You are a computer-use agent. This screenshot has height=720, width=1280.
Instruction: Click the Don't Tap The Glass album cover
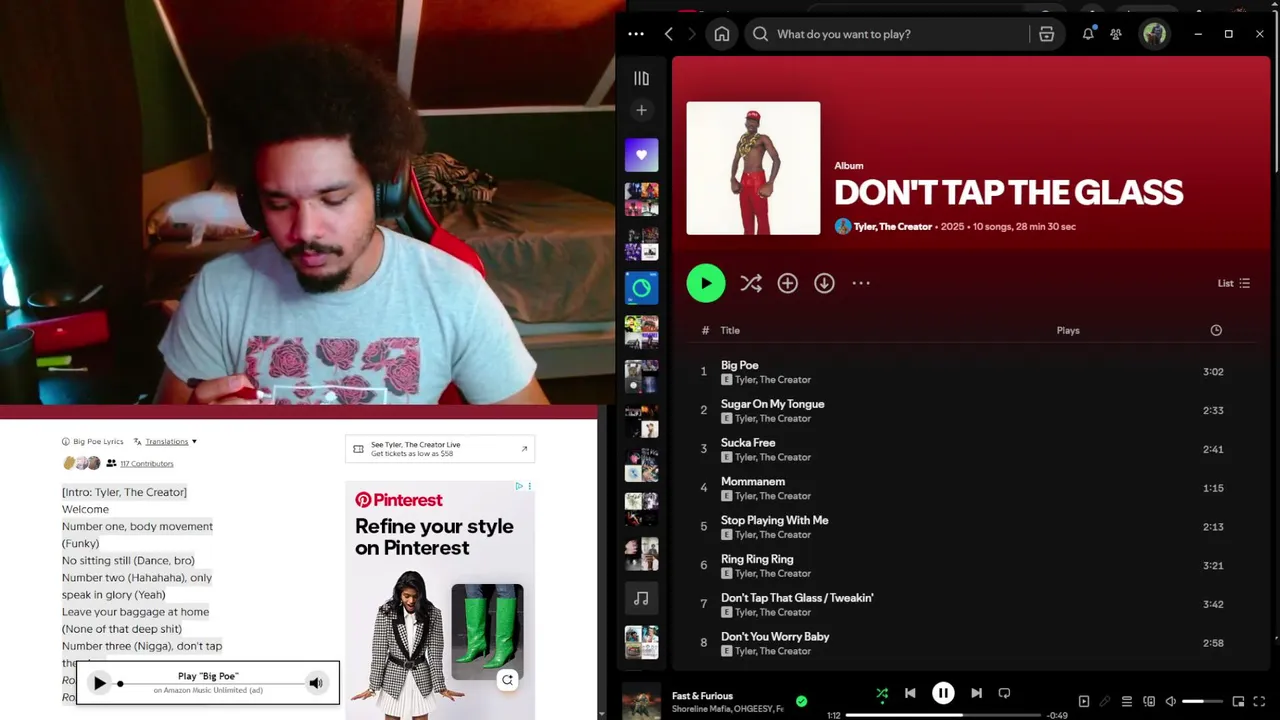[x=753, y=168]
